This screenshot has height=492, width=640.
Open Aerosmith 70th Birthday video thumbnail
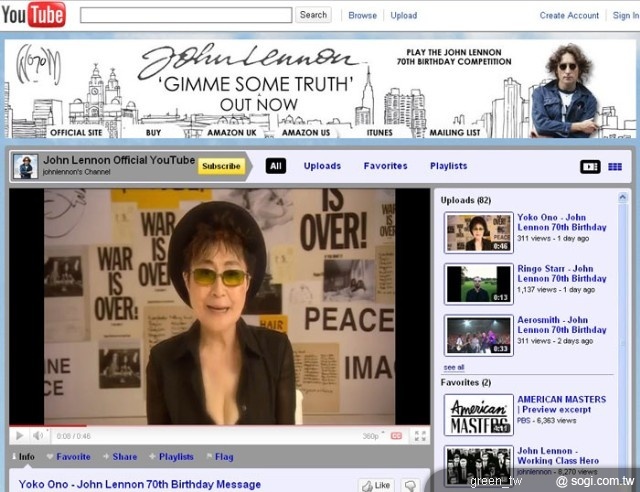pyautogui.click(x=478, y=335)
